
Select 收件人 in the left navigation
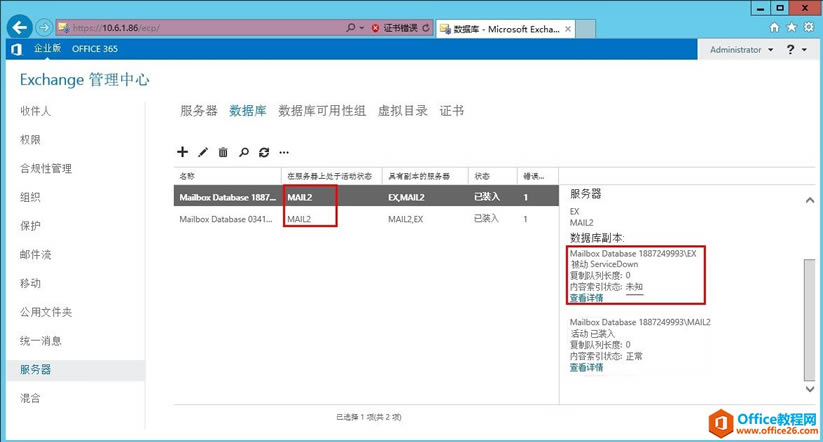pyautogui.click(x=35, y=111)
